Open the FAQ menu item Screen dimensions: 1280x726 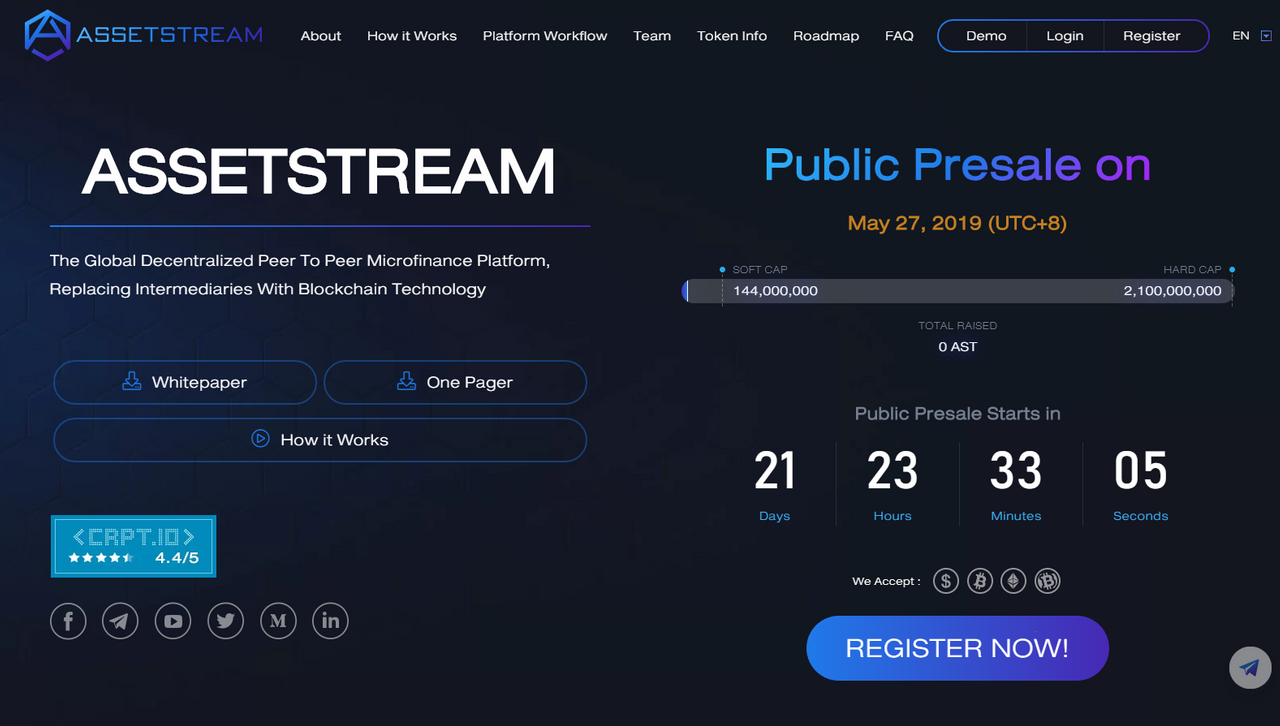click(x=899, y=36)
